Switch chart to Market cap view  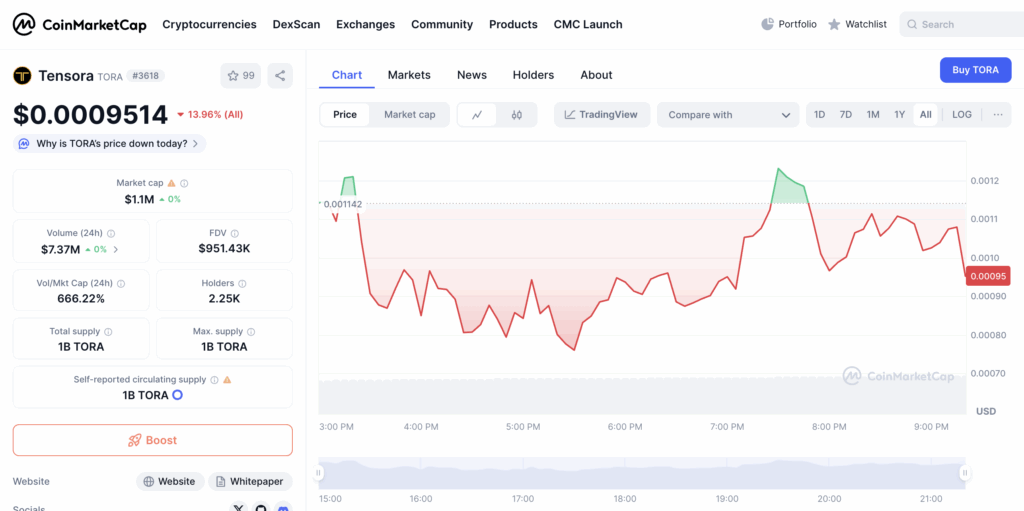[409, 115]
